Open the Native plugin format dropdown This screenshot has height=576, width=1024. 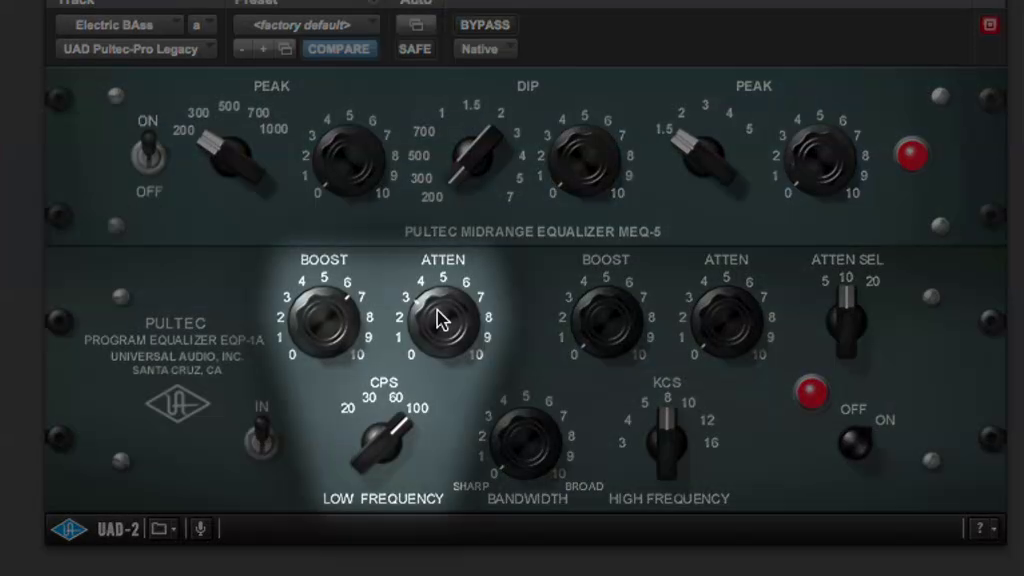coord(485,49)
